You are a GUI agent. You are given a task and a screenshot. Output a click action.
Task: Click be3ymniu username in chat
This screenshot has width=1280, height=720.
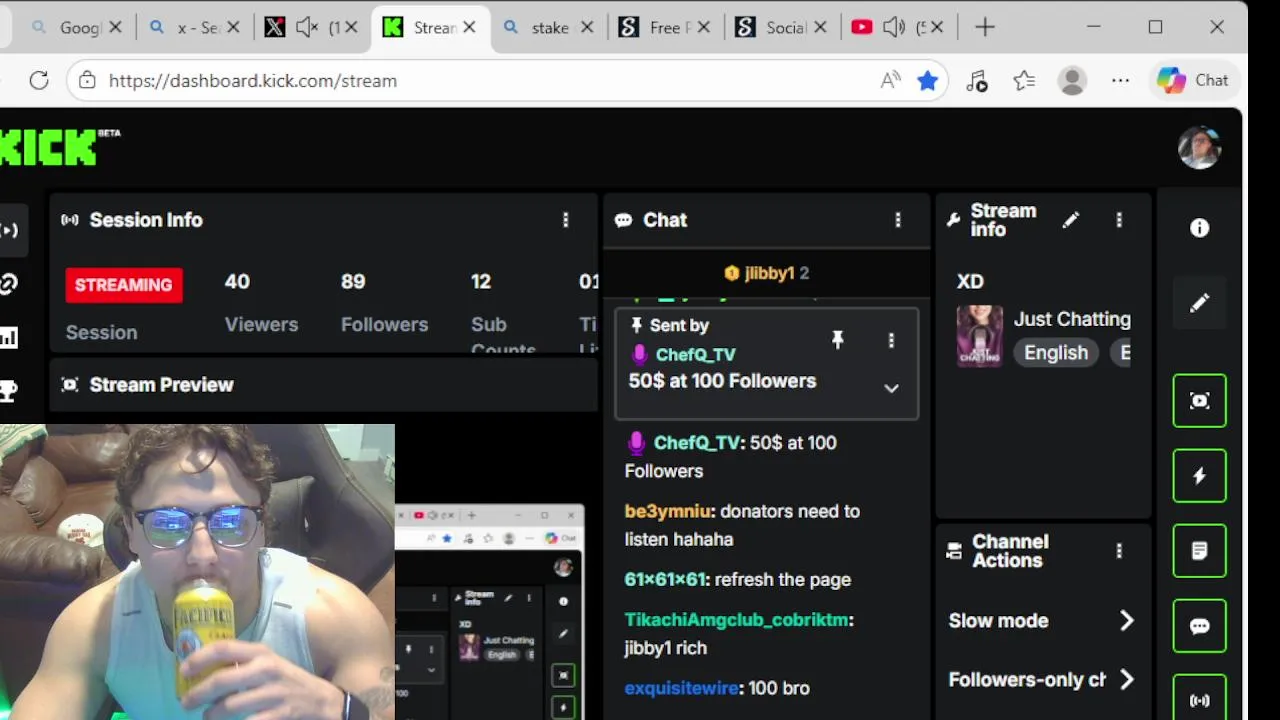pyautogui.click(x=668, y=511)
